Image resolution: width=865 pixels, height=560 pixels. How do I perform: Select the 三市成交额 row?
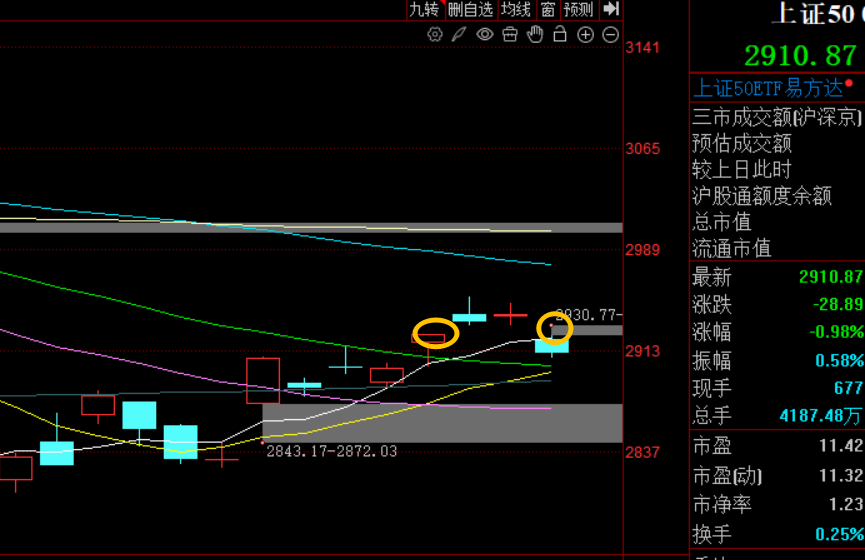777,117
